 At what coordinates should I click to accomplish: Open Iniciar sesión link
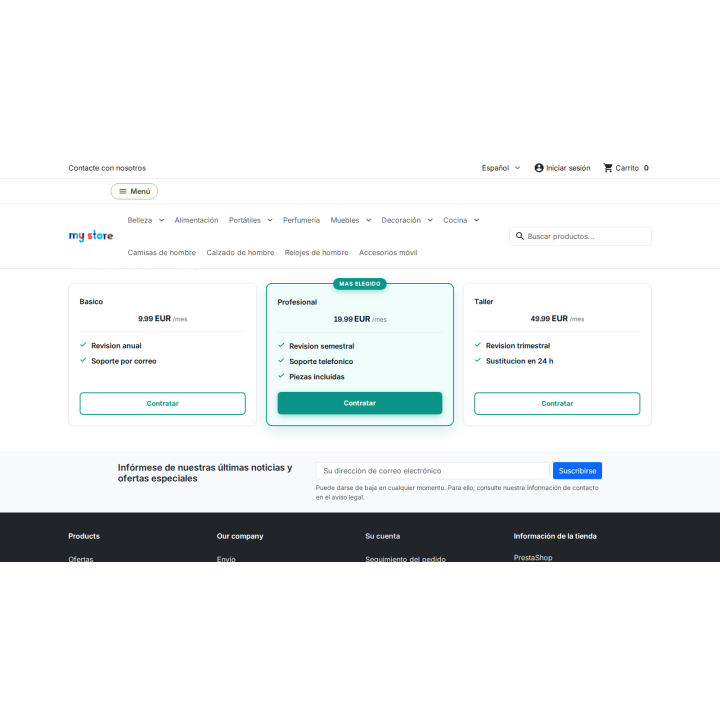568,168
